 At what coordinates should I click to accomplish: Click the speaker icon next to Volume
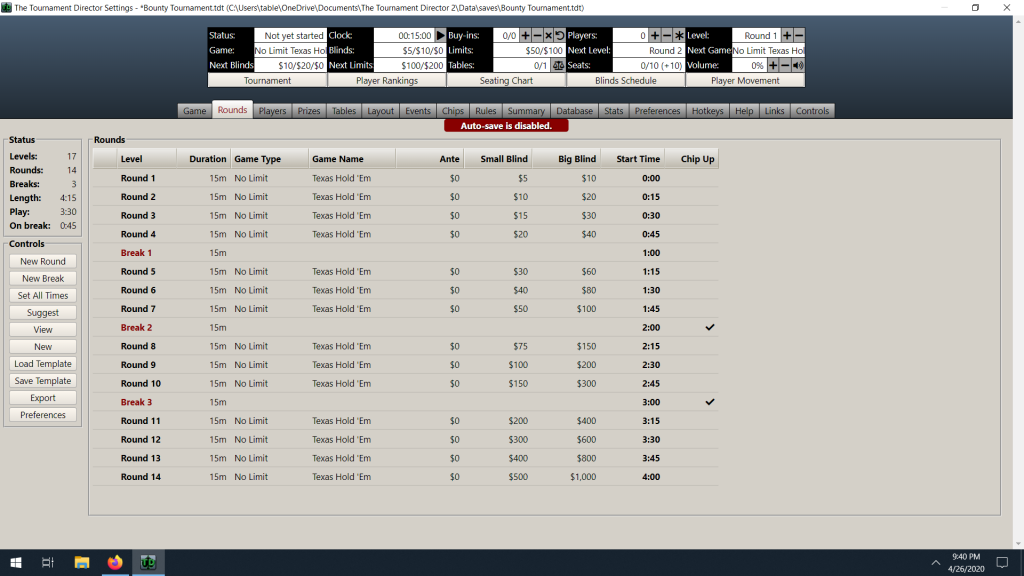798,65
